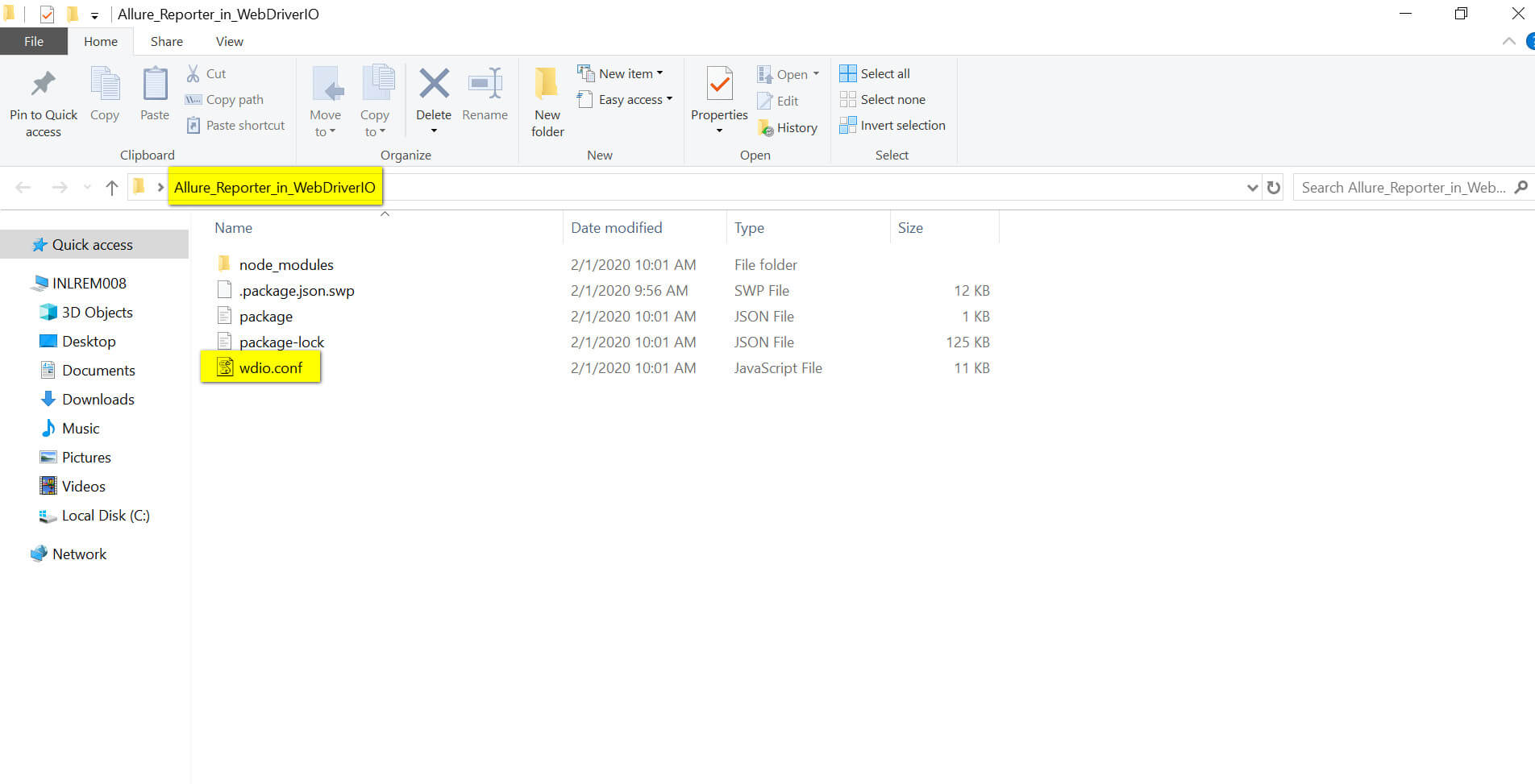
Task: Open the Copy to menu
Action: [x=375, y=102]
